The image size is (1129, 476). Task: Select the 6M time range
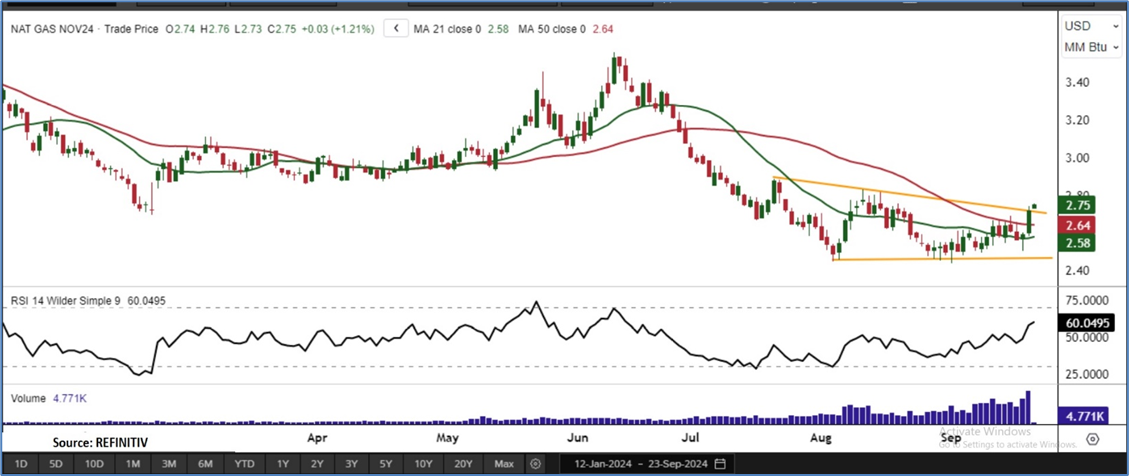[206, 463]
